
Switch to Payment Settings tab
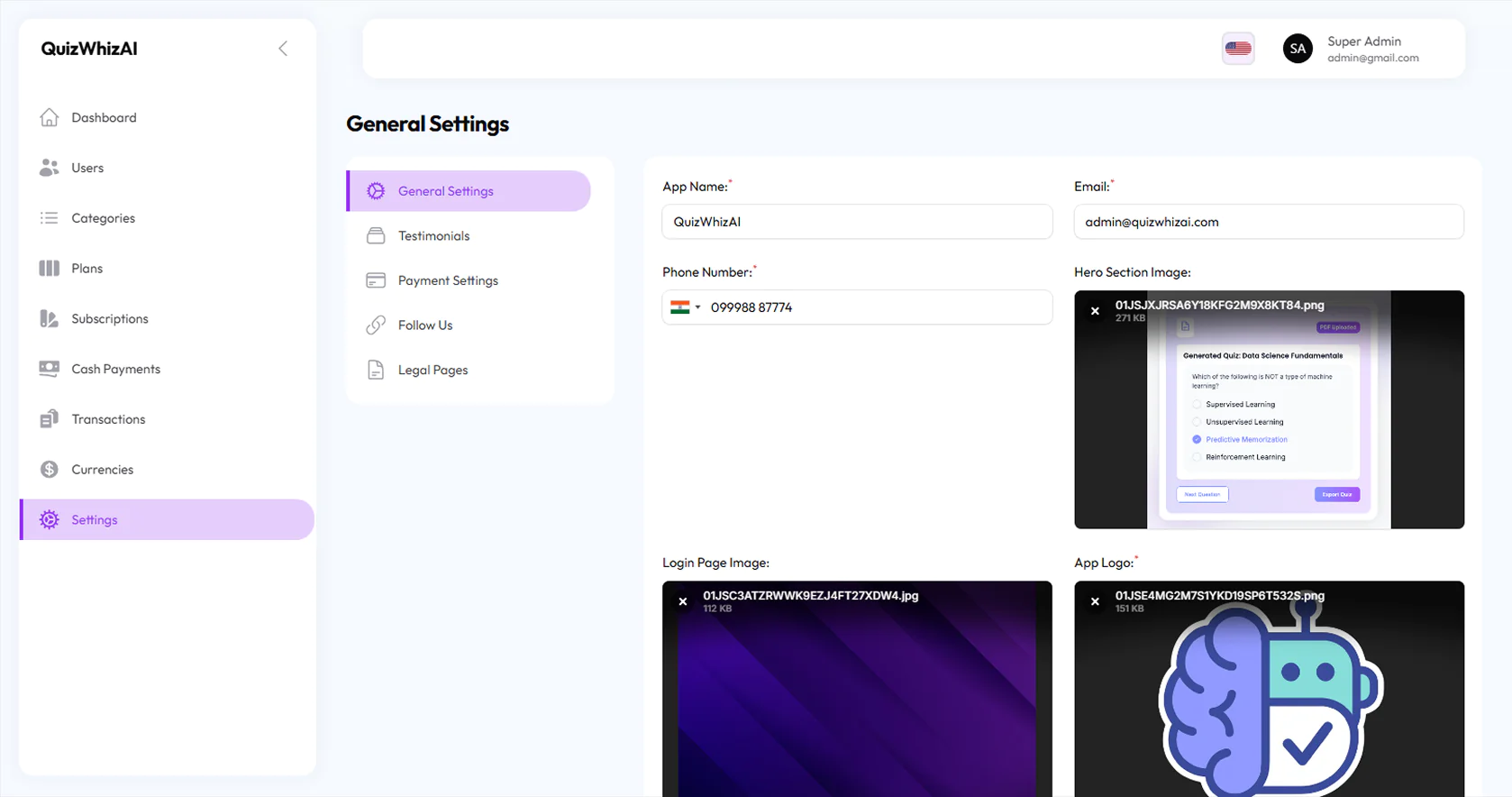(x=448, y=280)
